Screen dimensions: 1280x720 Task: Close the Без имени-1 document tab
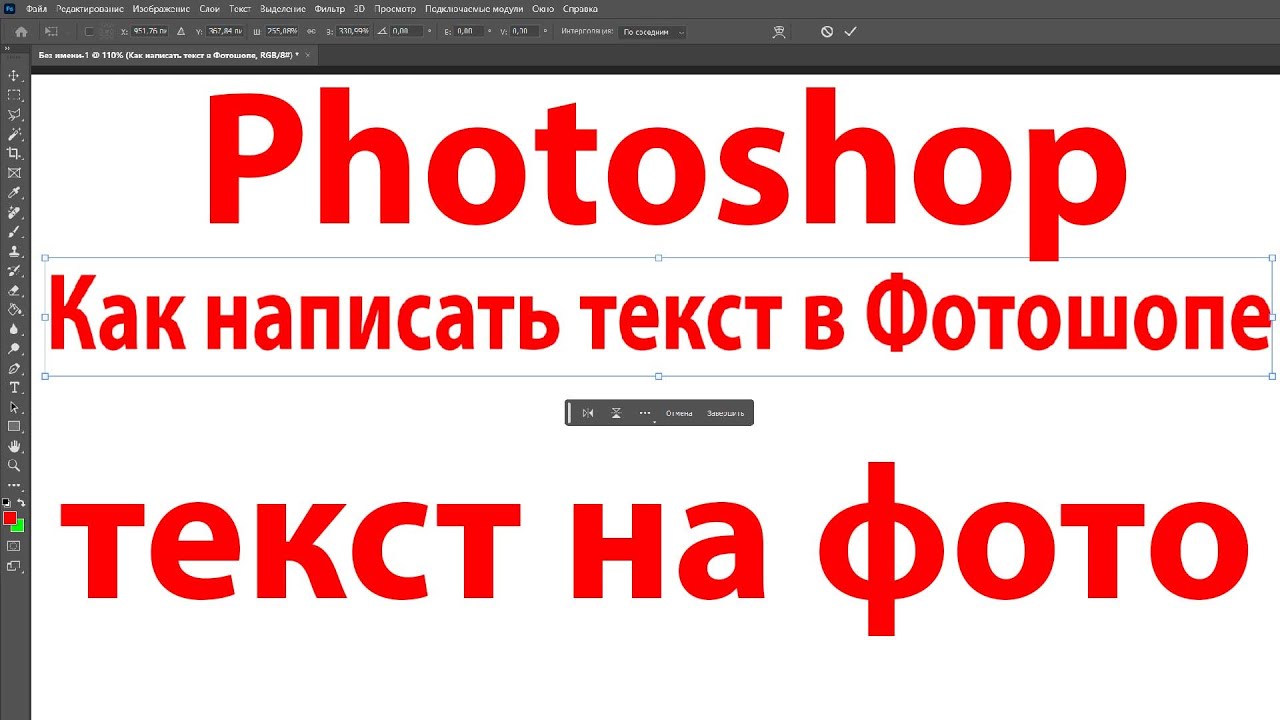tap(308, 54)
